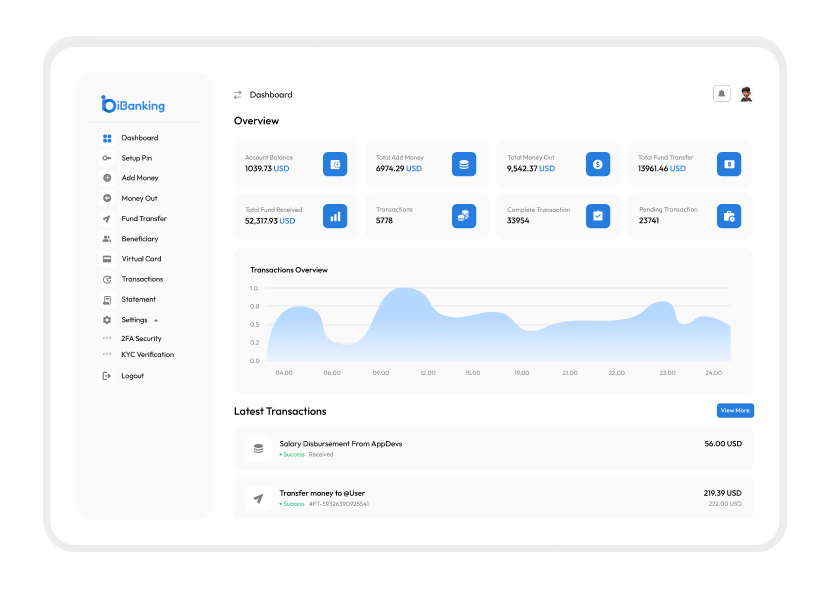Click the Account Balance wallet icon
Image resolution: width=830 pixels, height=592 pixels.
pyautogui.click(x=335, y=164)
